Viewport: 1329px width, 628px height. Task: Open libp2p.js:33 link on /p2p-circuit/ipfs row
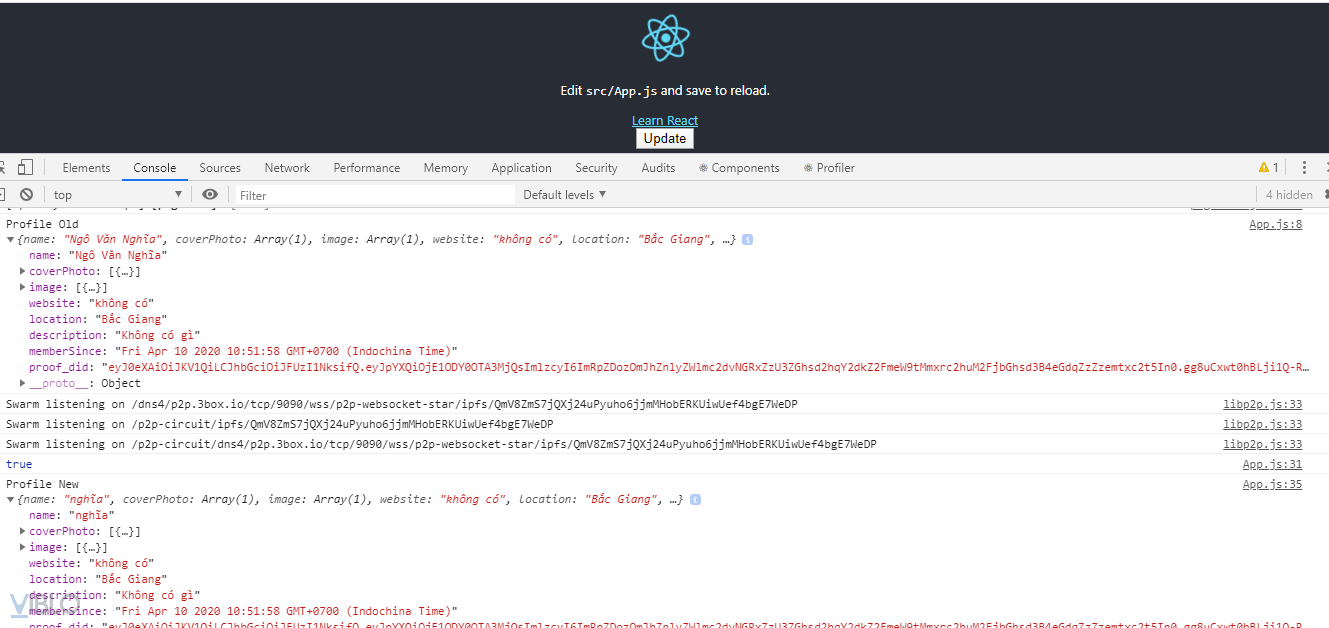point(1263,424)
